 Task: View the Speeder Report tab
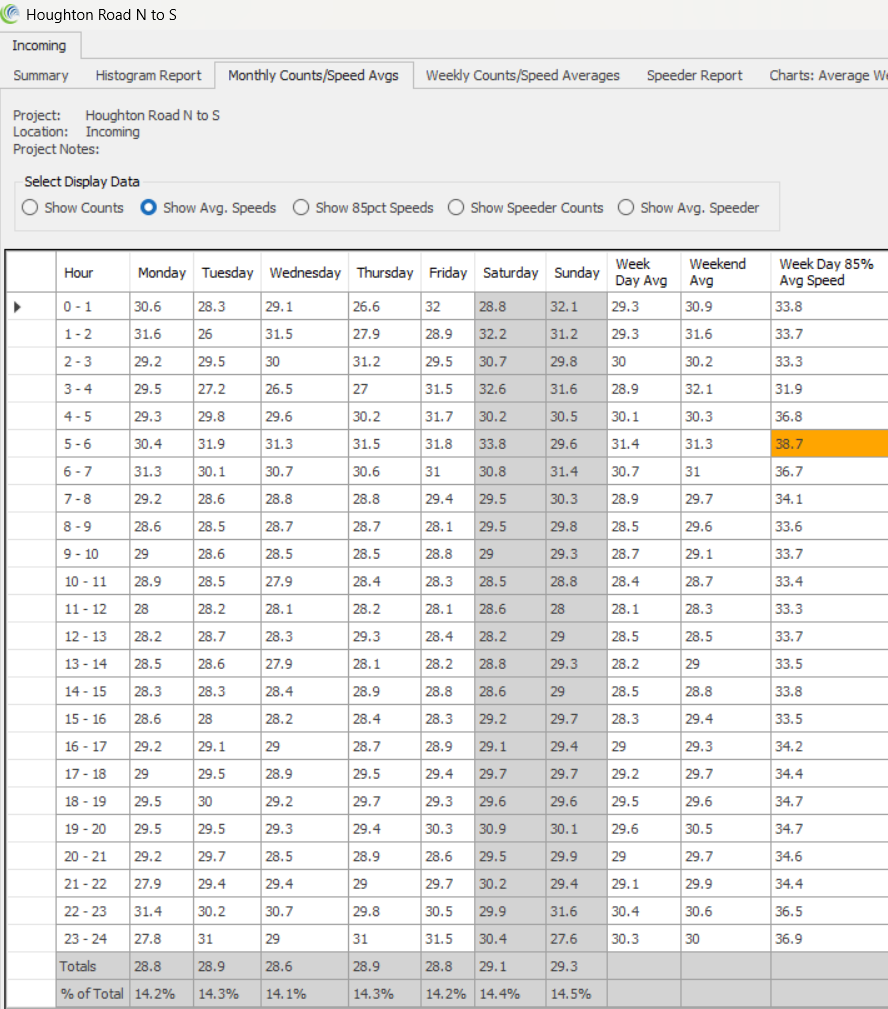694,75
